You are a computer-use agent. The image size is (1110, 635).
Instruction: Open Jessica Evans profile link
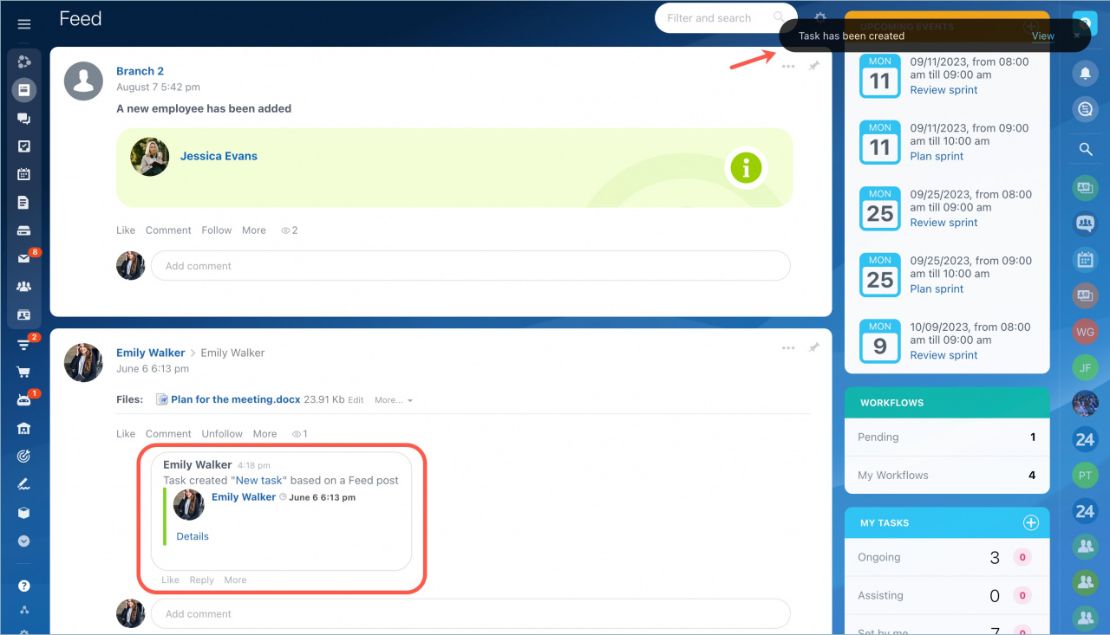[x=219, y=156]
